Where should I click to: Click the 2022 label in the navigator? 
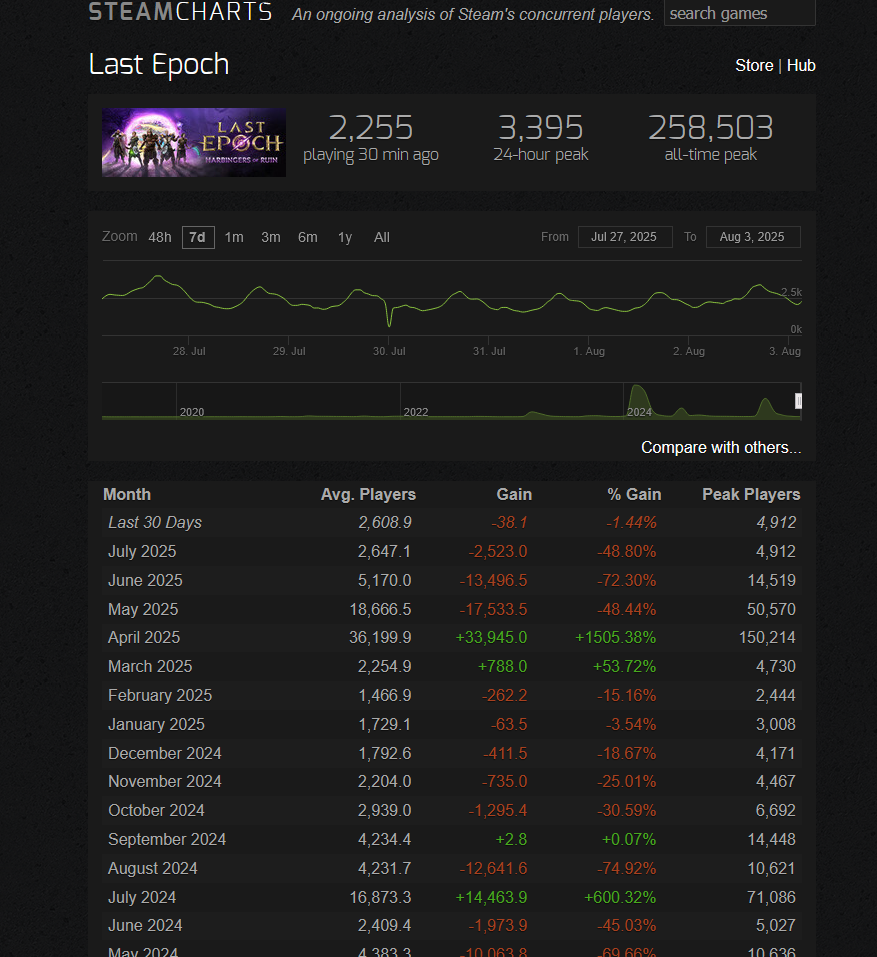click(416, 412)
